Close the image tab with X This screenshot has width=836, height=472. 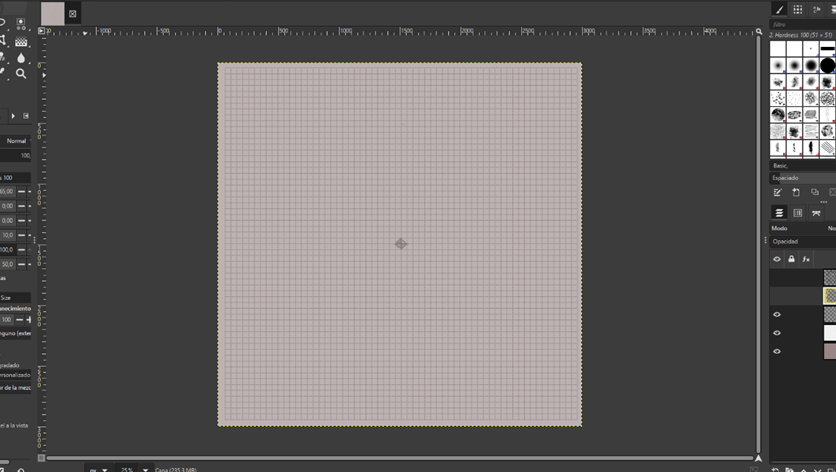[72, 13]
